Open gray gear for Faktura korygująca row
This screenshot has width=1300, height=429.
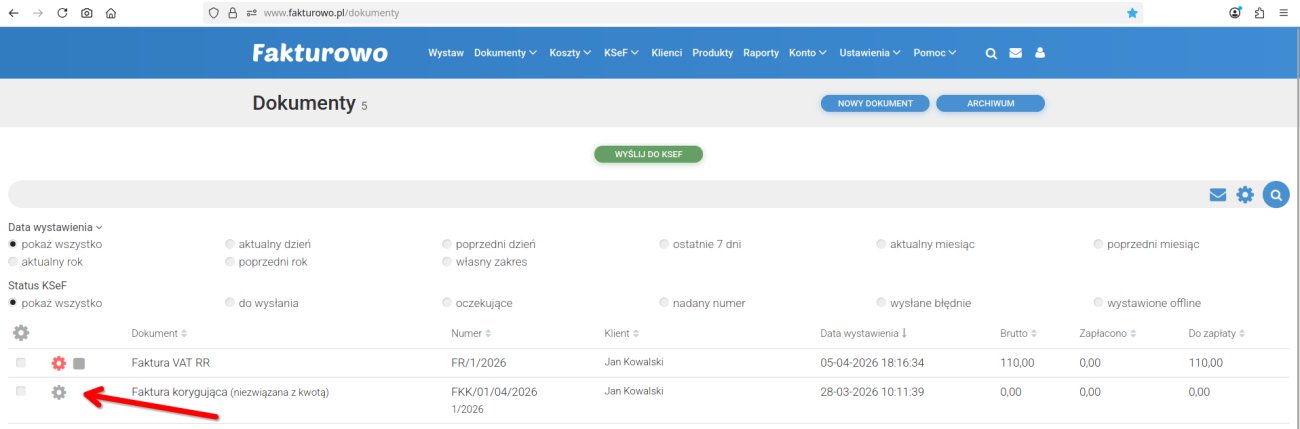[59, 393]
